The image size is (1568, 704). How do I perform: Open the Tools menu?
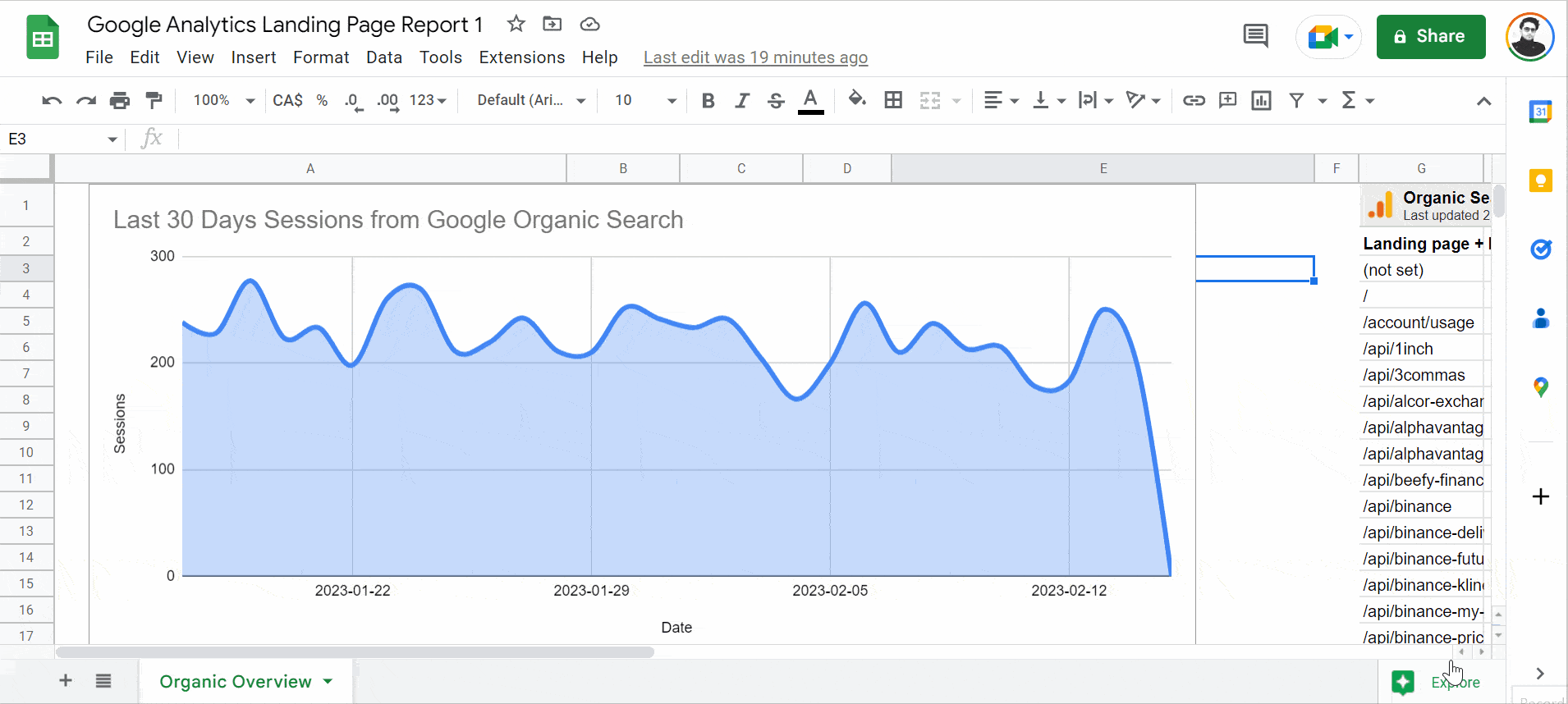pyautogui.click(x=441, y=57)
